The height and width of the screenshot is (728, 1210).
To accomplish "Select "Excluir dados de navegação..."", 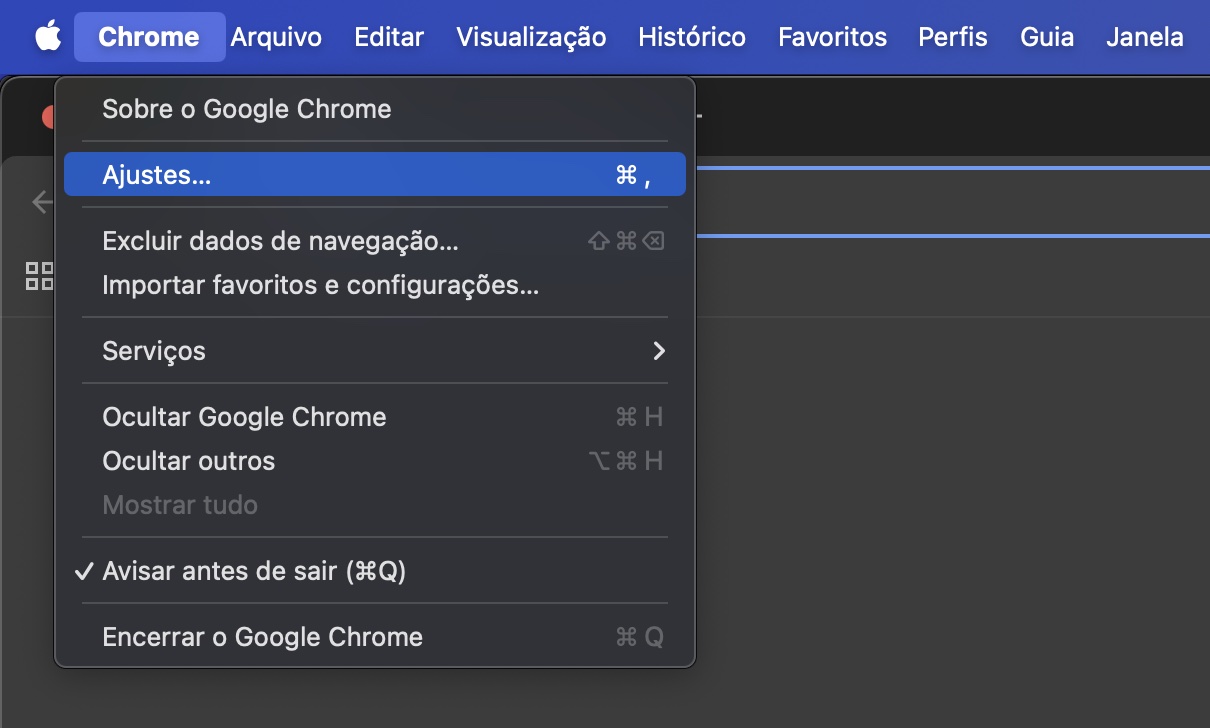I will tap(279, 240).
